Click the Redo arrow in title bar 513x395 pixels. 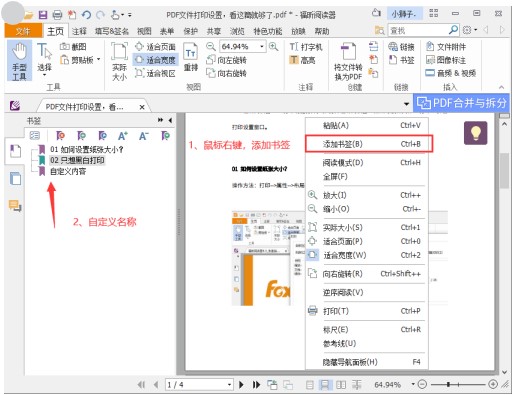click(x=100, y=15)
